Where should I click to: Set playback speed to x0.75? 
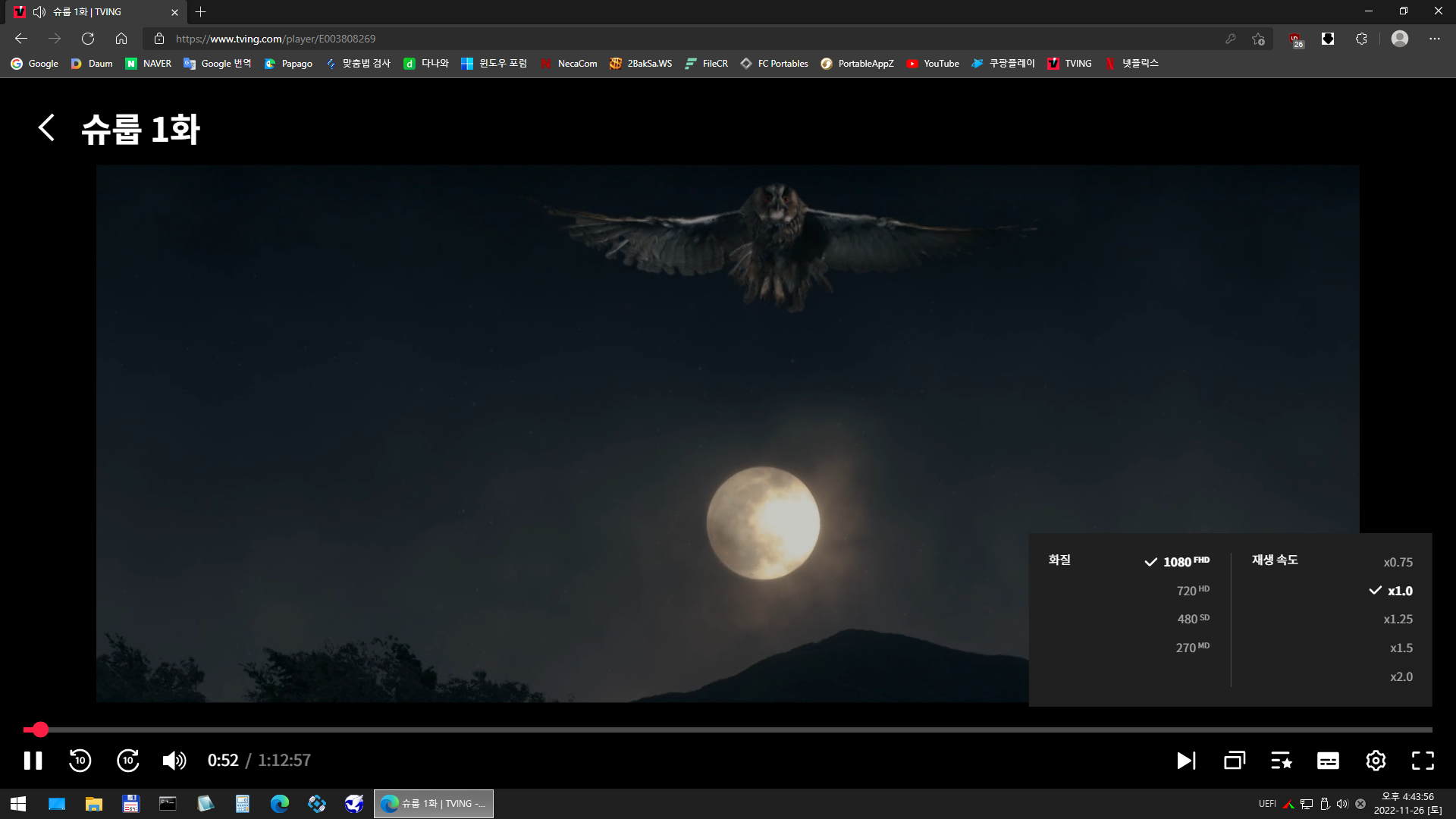(x=1398, y=562)
